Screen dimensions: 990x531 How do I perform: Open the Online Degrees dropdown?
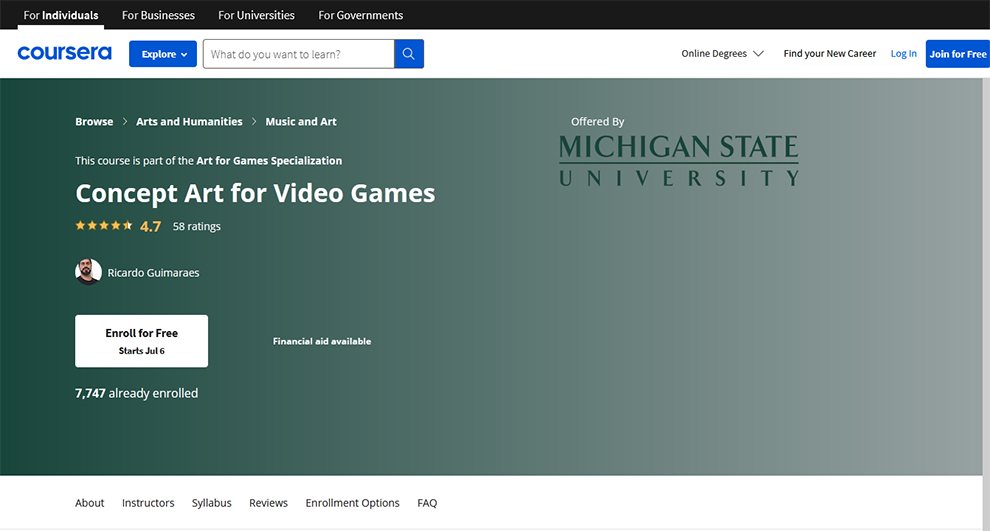click(x=722, y=54)
